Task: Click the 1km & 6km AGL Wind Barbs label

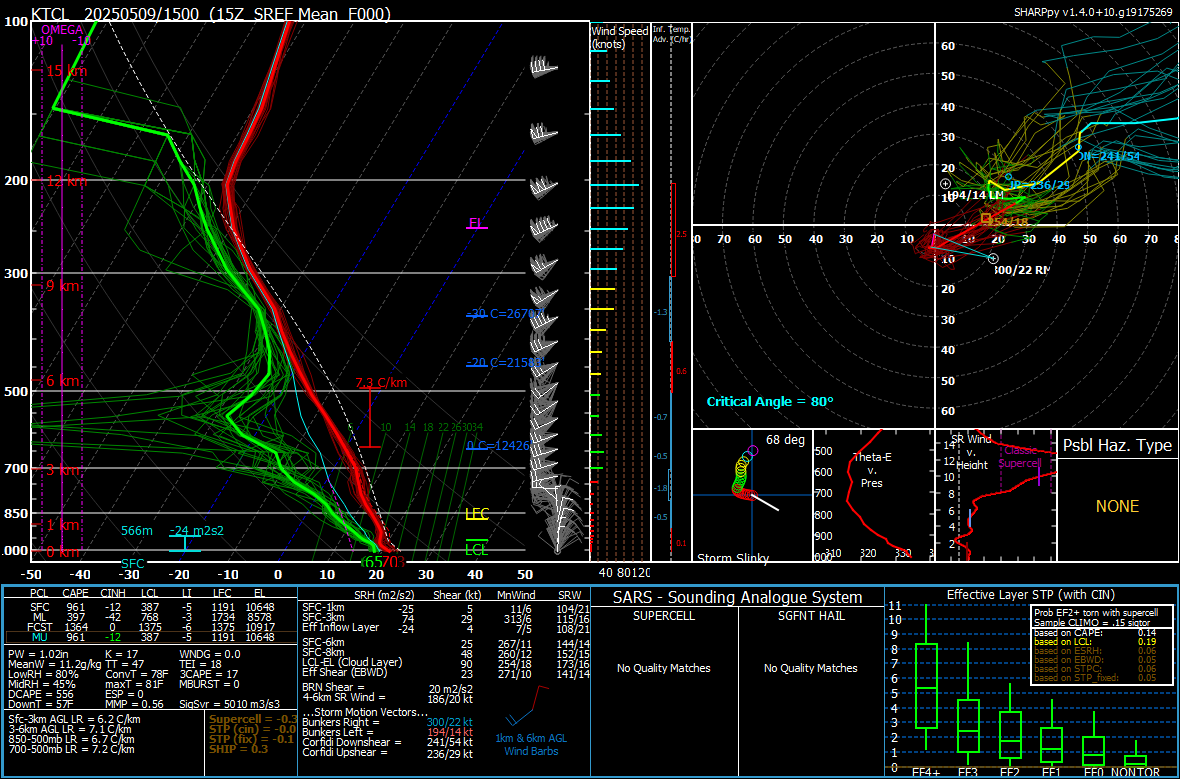Action: tap(531, 744)
